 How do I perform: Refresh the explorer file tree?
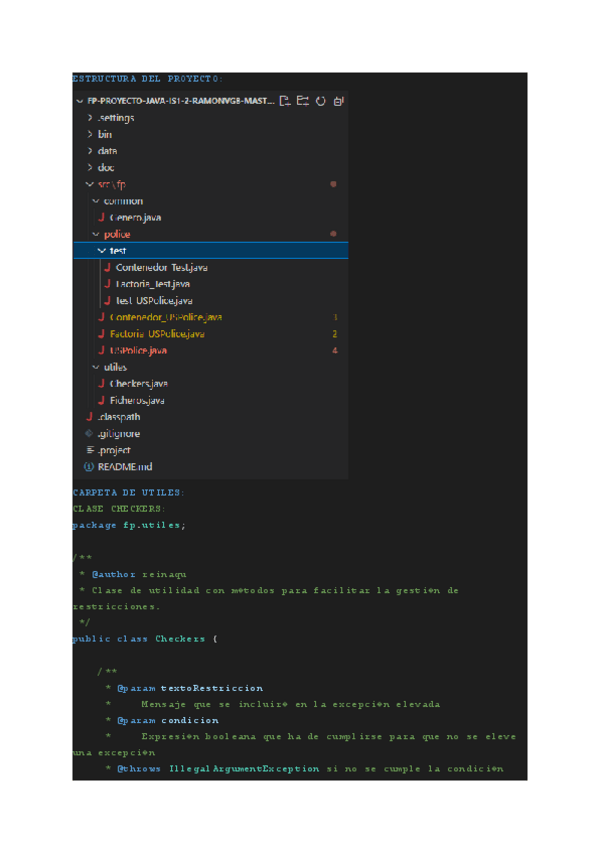(x=321, y=101)
